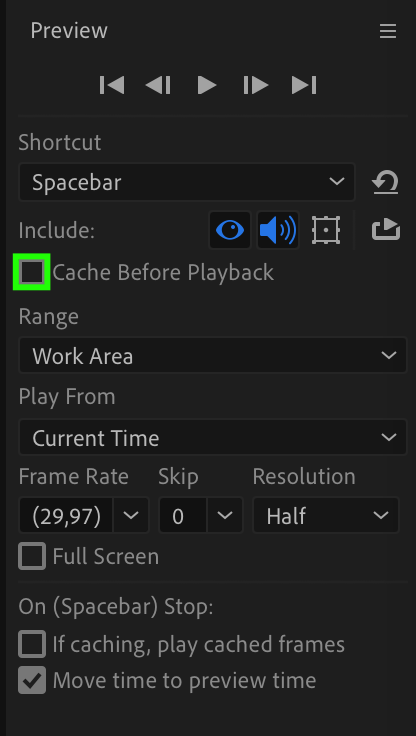
Task: Open the Preview panel menu
Action: click(388, 31)
